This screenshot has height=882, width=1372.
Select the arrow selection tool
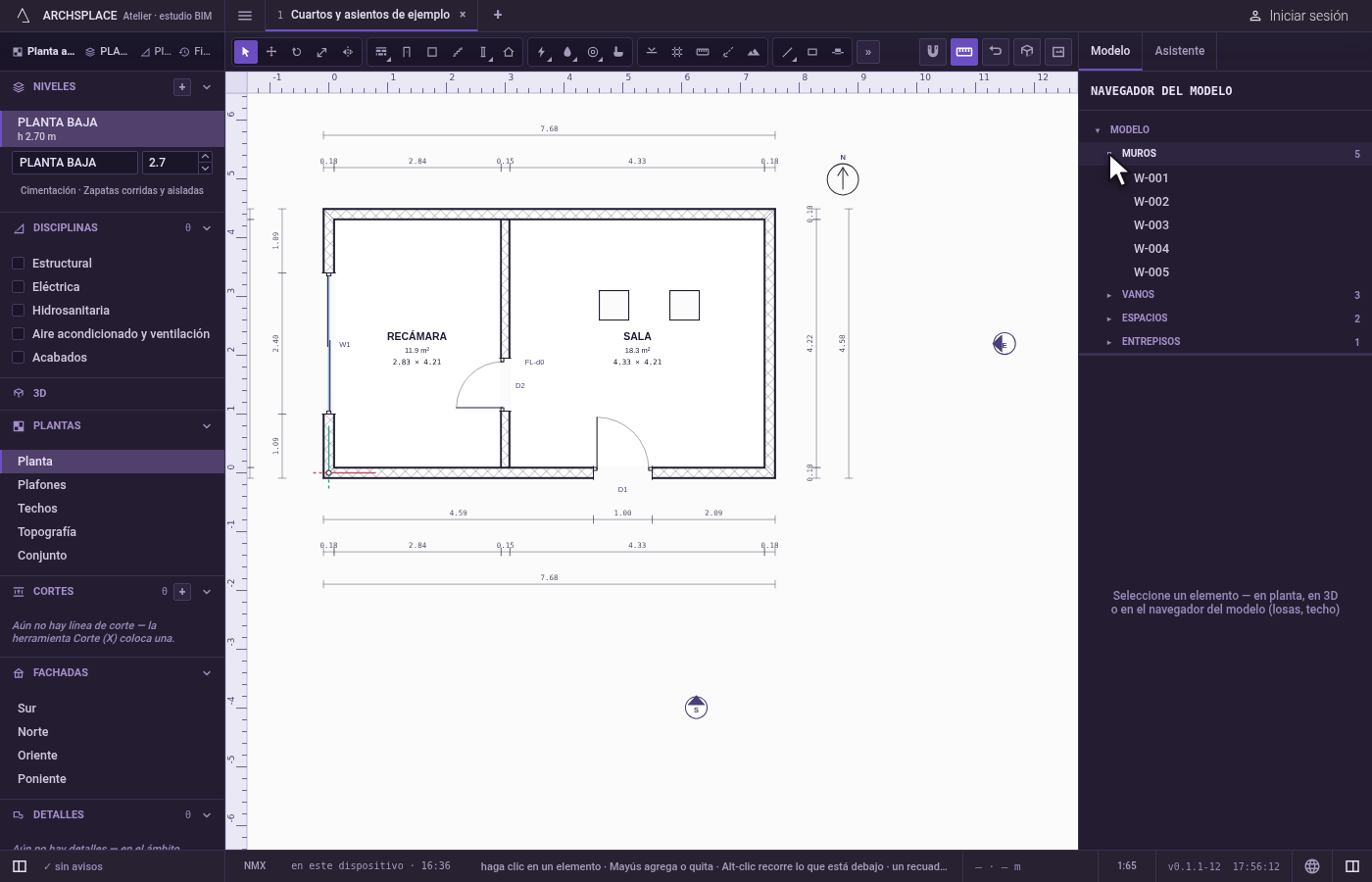pyautogui.click(x=246, y=52)
